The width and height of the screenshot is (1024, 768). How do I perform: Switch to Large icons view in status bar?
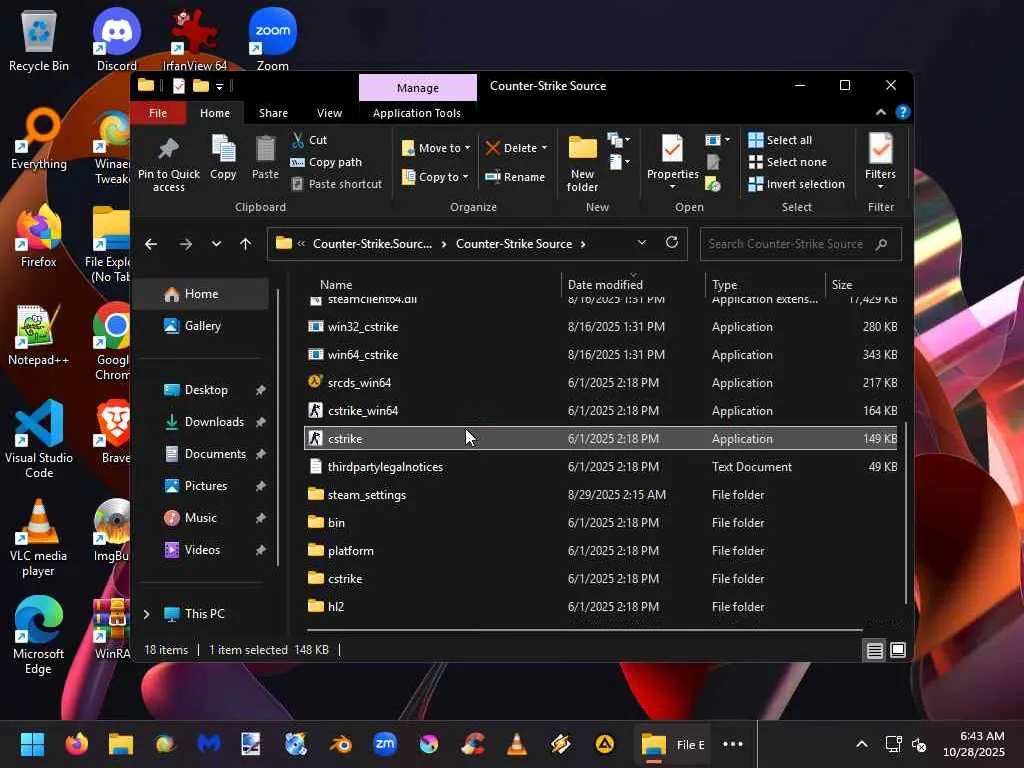tap(898, 650)
